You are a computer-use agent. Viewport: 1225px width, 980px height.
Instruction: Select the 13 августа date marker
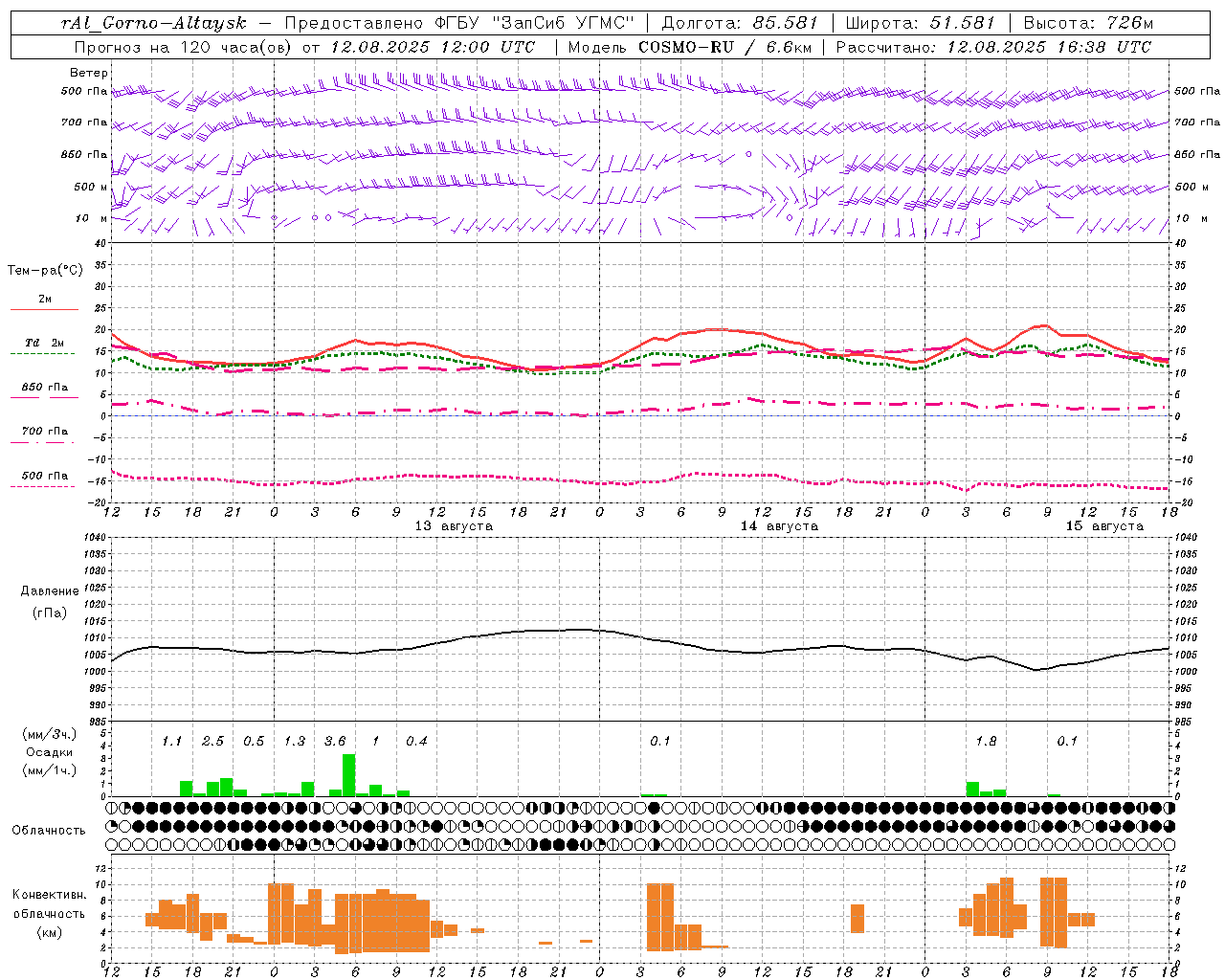(x=454, y=526)
